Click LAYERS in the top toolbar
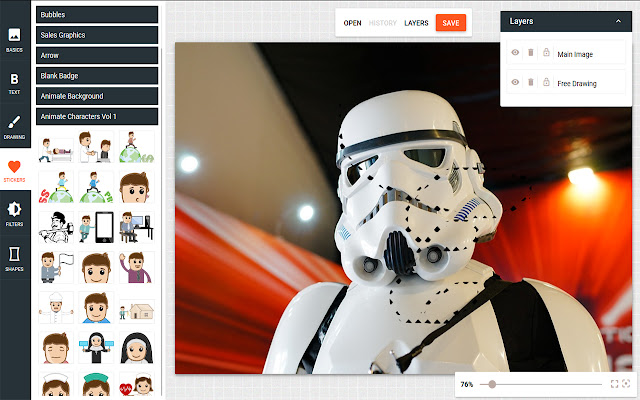This screenshot has height=400, width=640. [x=416, y=23]
